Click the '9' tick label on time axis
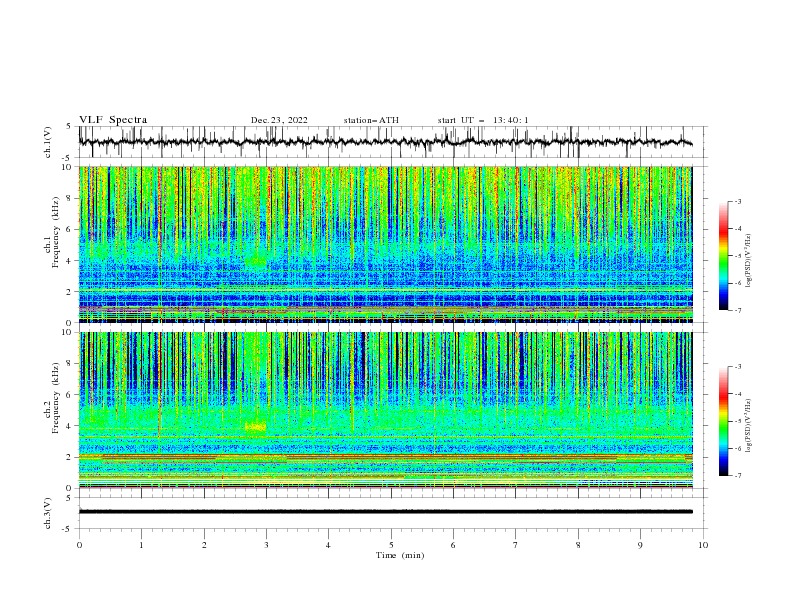792x612 pixels. click(640, 545)
